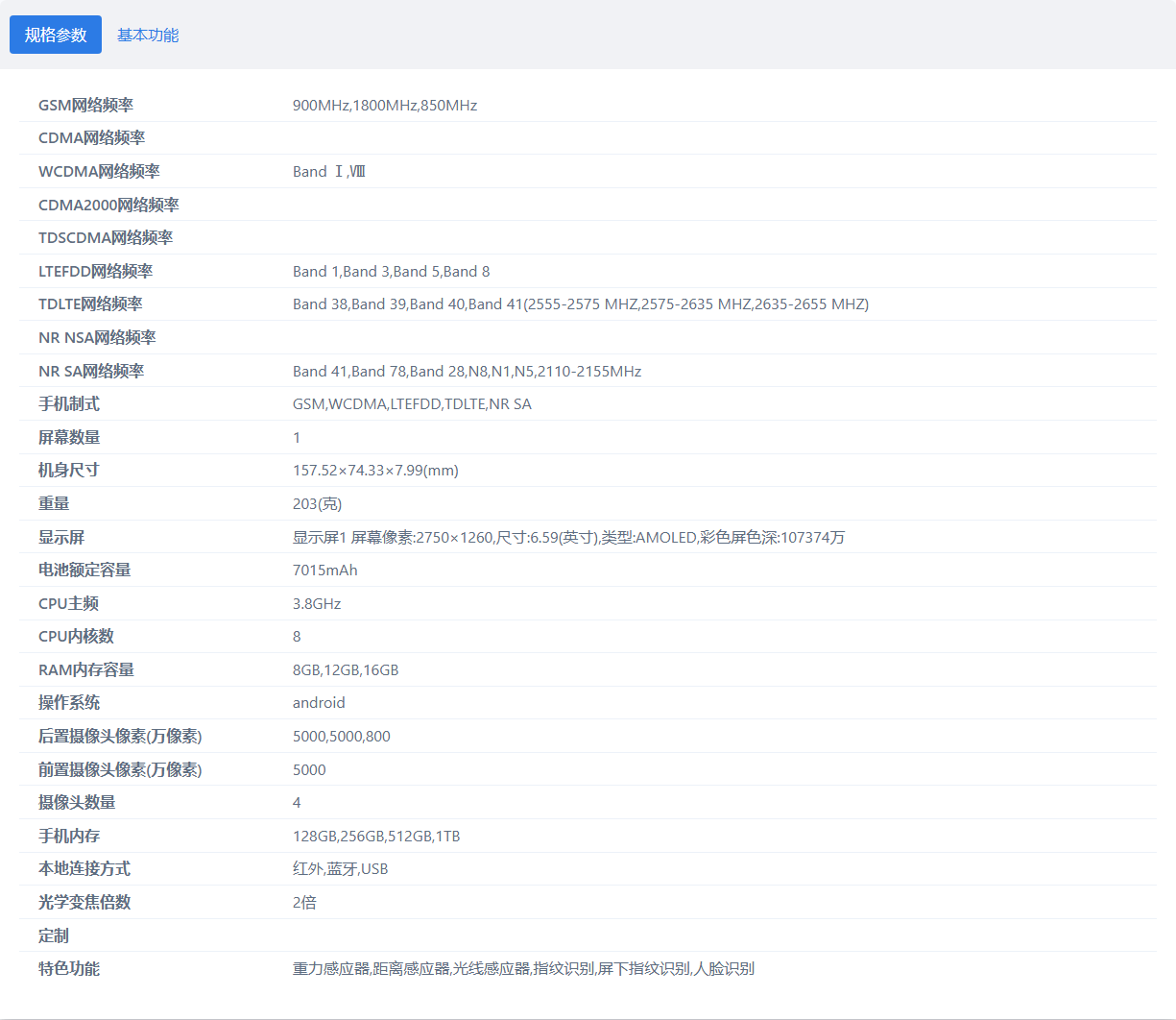Click the 光学变焦倍数 label

coord(84,902)
